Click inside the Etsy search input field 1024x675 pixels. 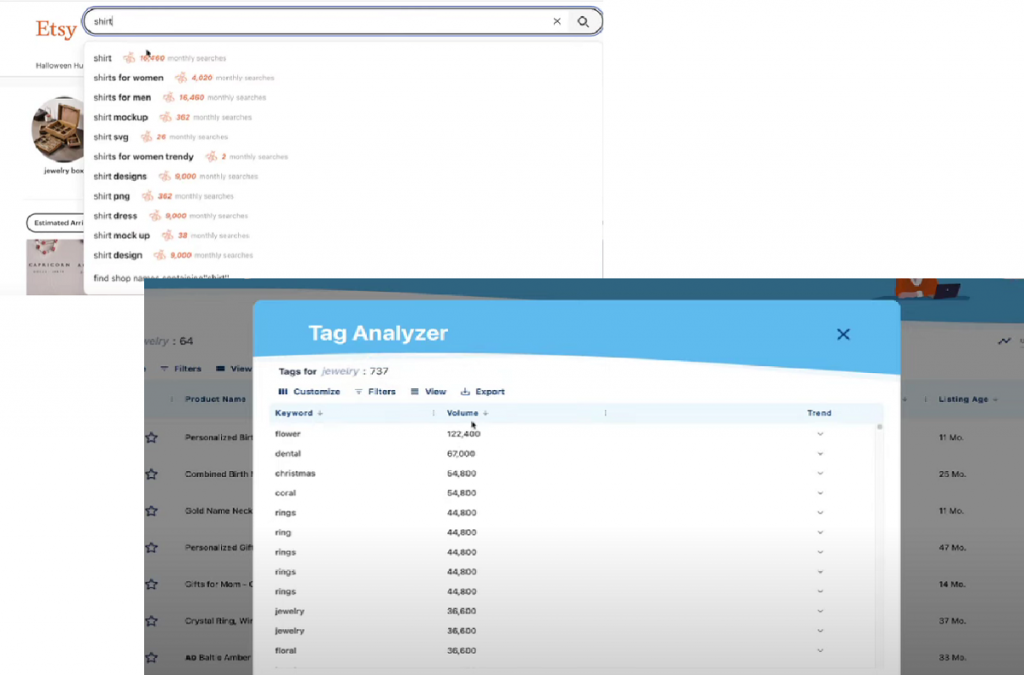coord(320,21)
